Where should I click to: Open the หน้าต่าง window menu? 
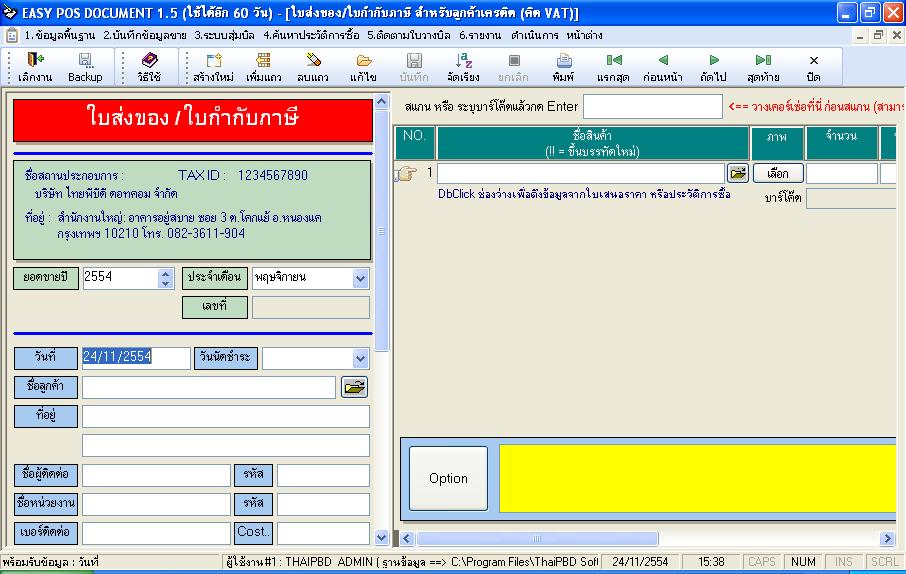click(584, 35)
